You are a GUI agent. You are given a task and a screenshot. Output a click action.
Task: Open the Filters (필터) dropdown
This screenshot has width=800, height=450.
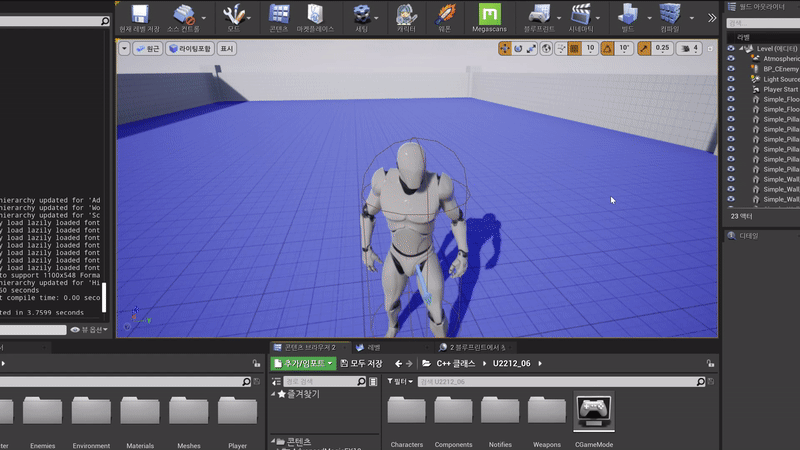pos(399,382)
